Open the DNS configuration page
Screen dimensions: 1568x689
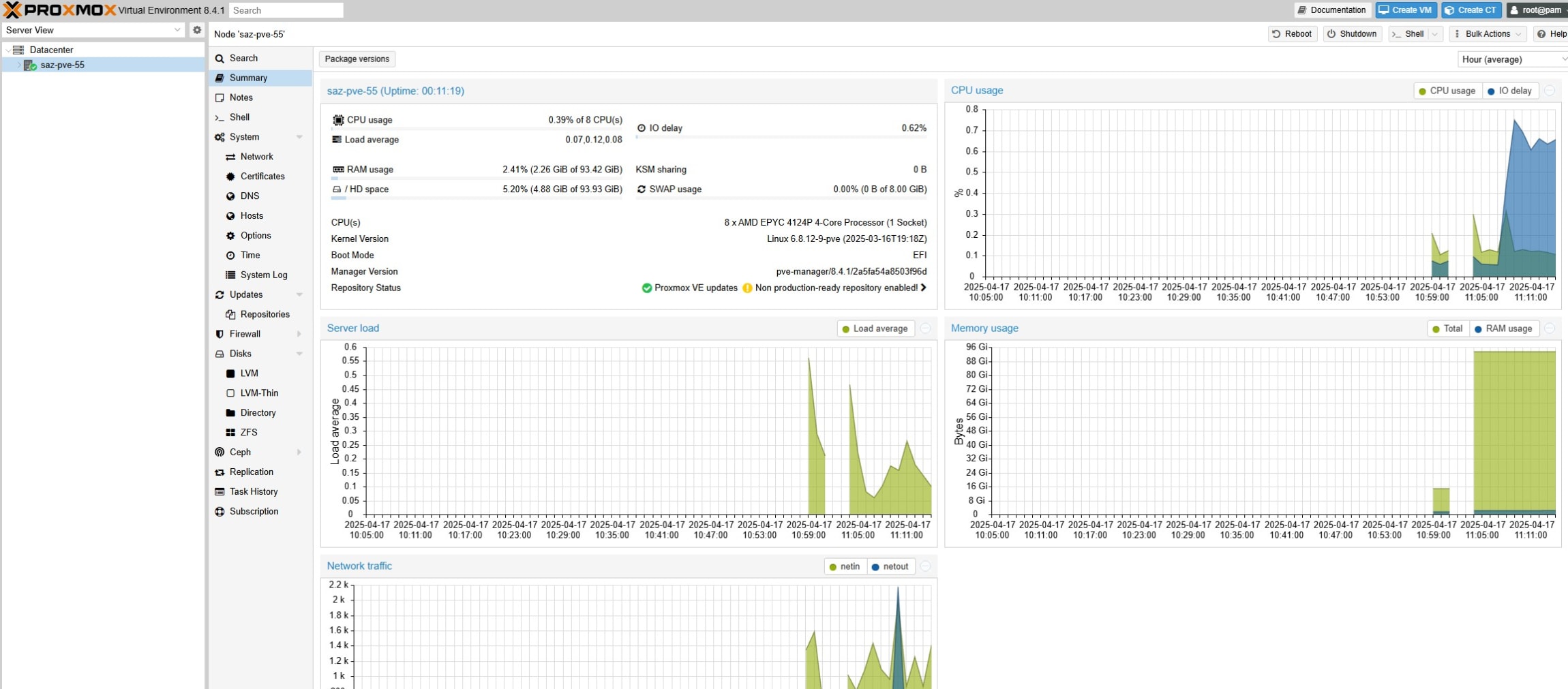[249, 196]
